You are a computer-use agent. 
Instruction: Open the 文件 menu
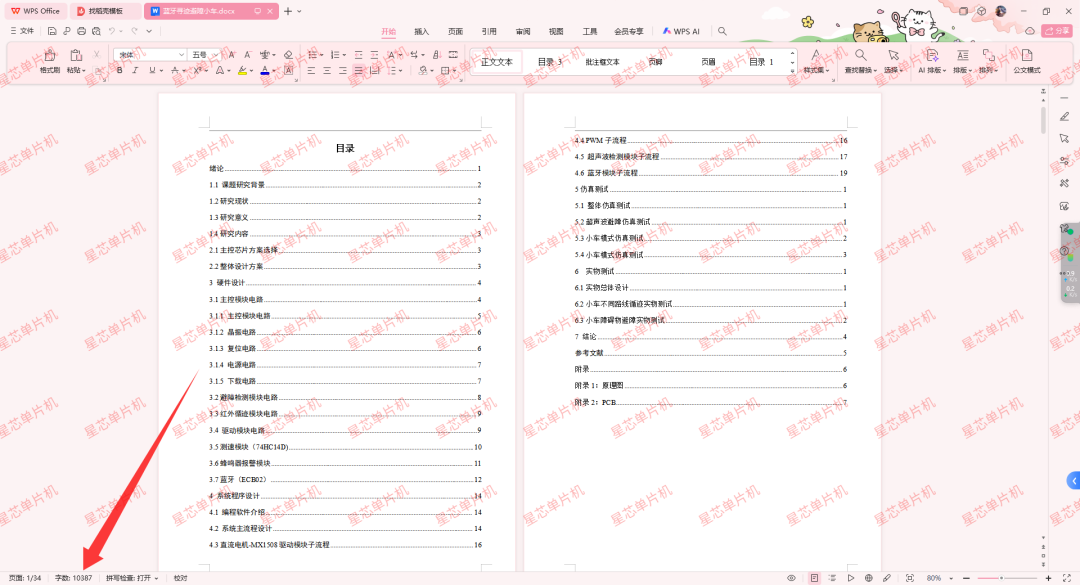point(22,31)
